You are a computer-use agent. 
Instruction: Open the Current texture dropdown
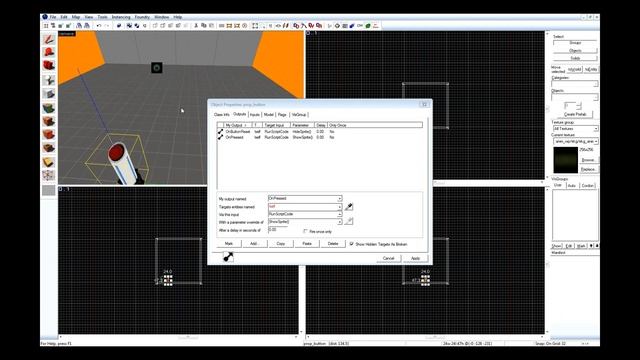click(596, 141)
